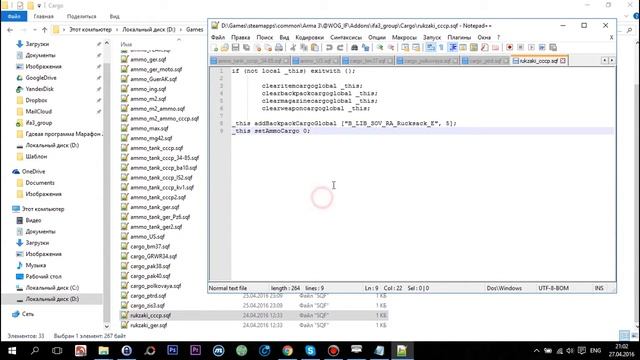
Task: Open a file with Notepad++ toolbar
Action: point(224,48)
